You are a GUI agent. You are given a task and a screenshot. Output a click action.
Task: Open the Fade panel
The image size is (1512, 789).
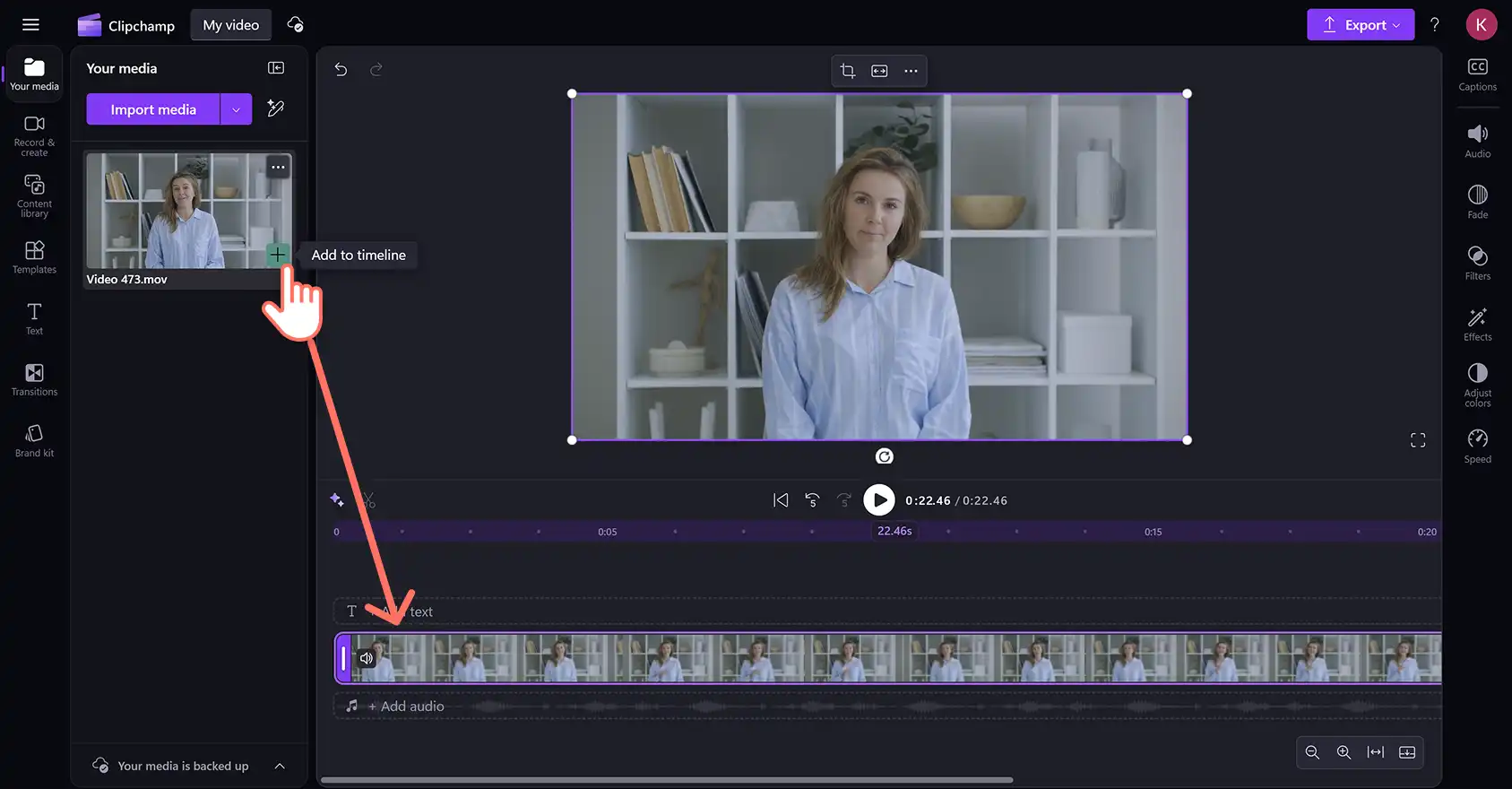pyautogui.click(x=1477, y=202)
